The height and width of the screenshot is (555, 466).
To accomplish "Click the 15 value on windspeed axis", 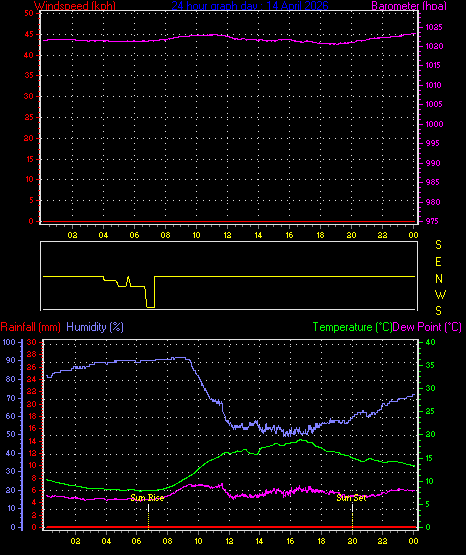I will [29, 159].
